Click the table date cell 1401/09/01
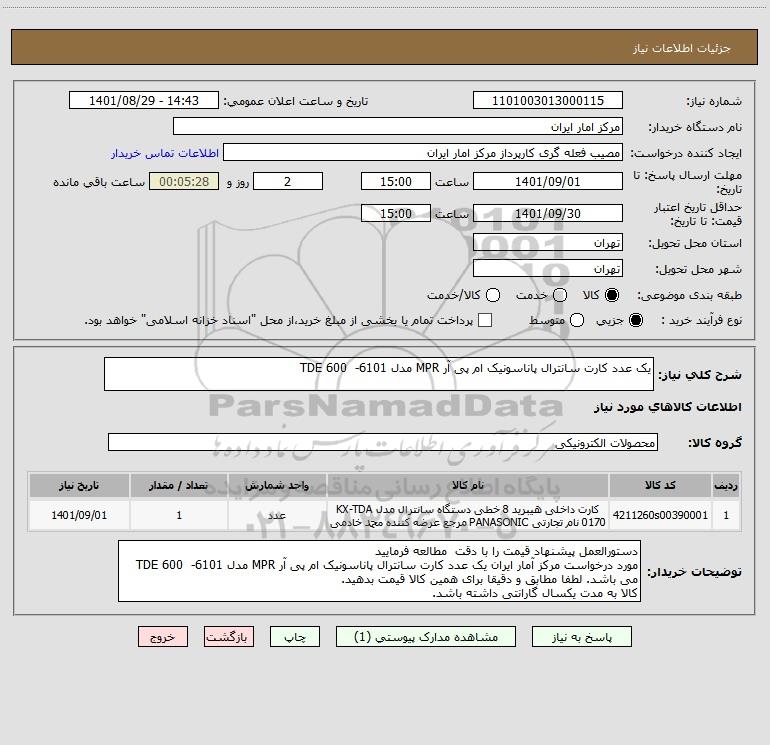 point(79,515)
